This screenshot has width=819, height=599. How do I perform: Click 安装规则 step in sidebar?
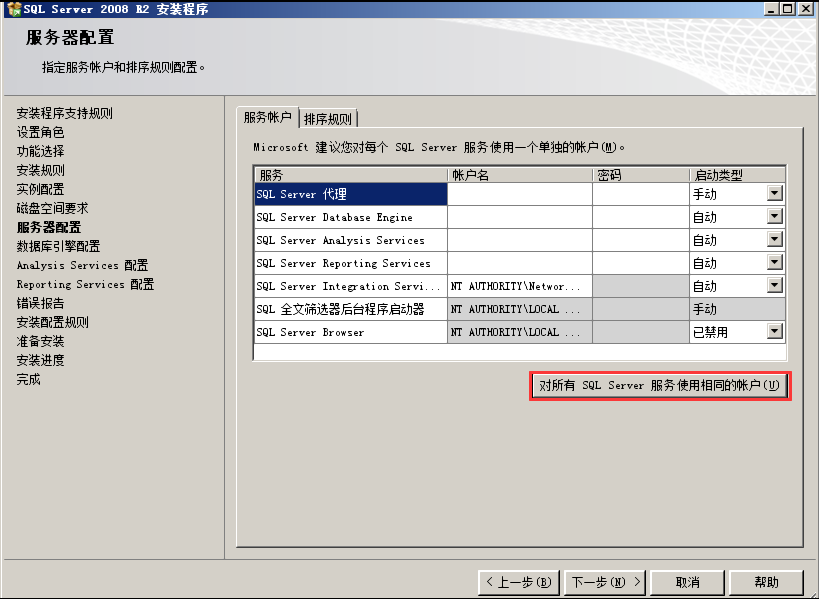[x=40, y=170]
